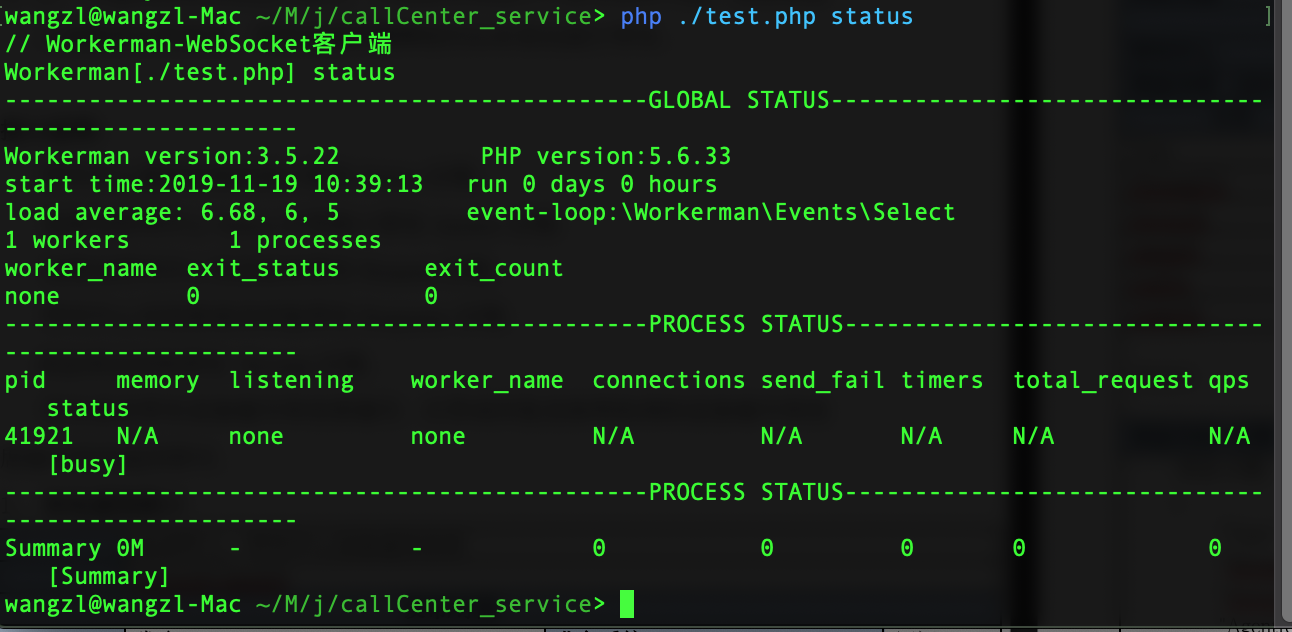The width and height of the screenshot is (1292, 632).
Task: Click the "GLOBAL STATUS" section heading
Action: pyautogui.click(x=739, y=100)
